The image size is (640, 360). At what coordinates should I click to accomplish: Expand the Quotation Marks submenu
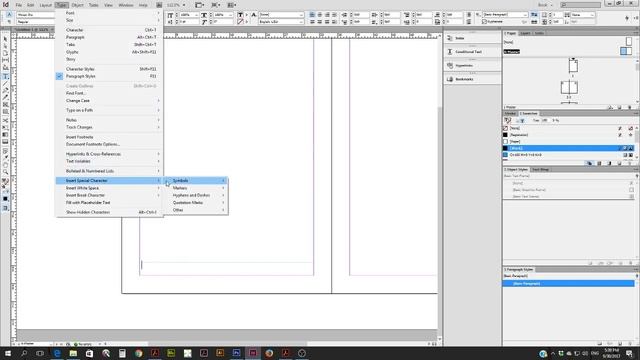pos(196,203)
